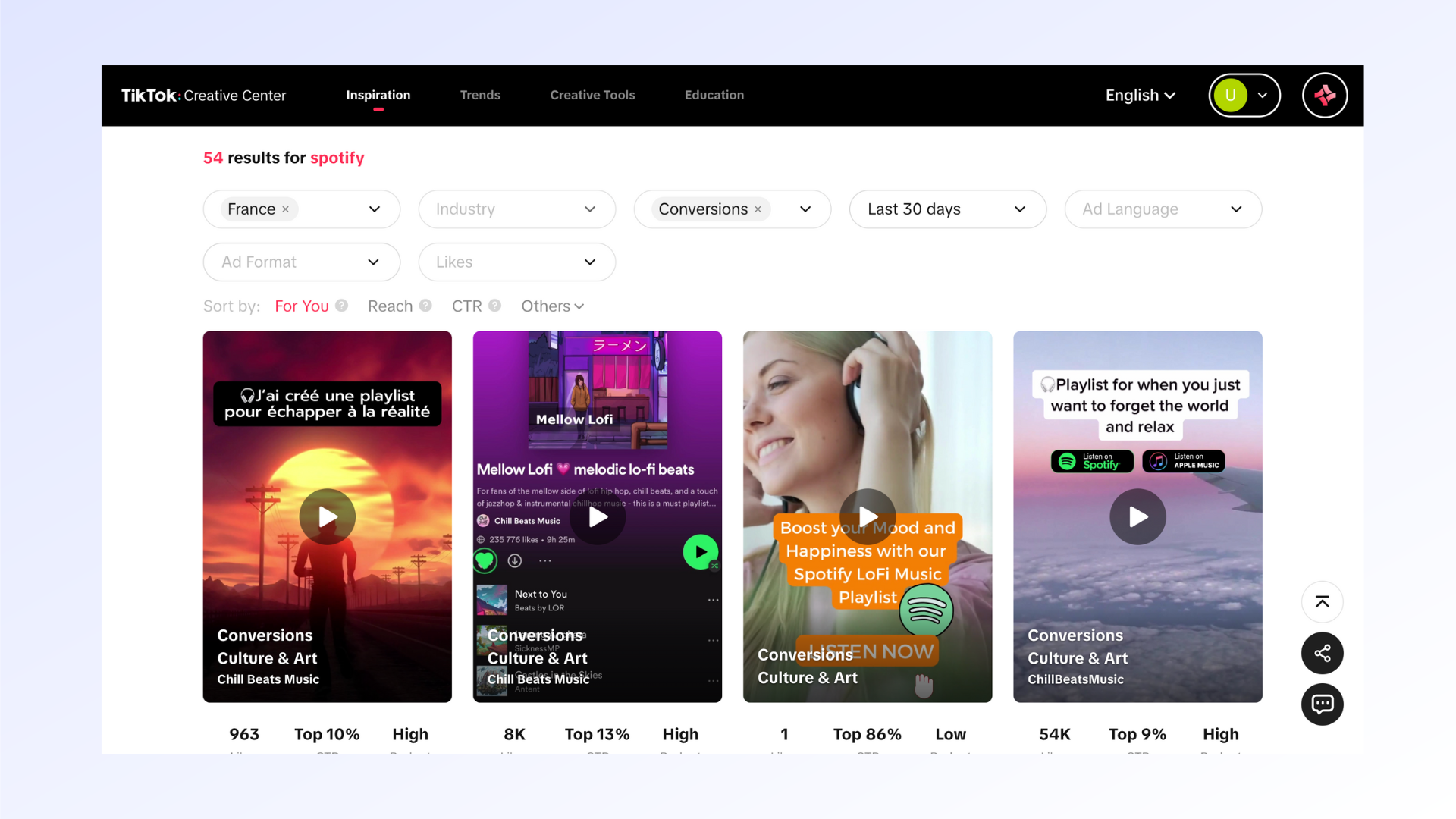Click the Reach help icon

[425, 306]
